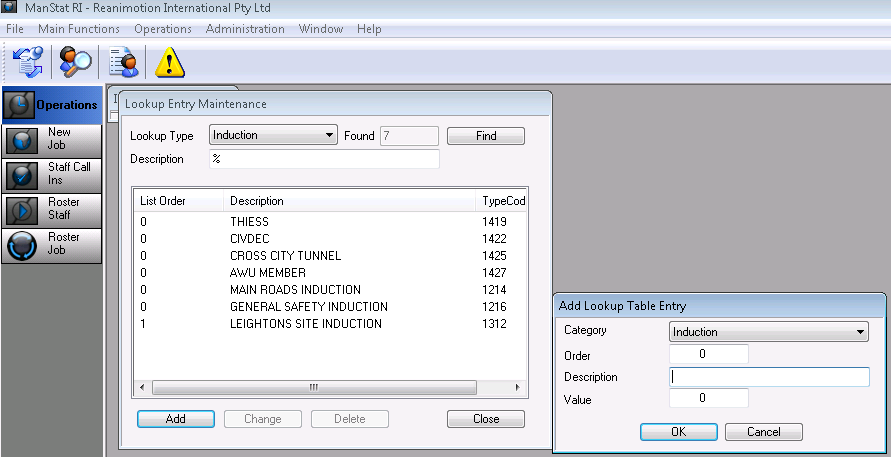Open Staff Call Ins from sidebar

[52, 174]
